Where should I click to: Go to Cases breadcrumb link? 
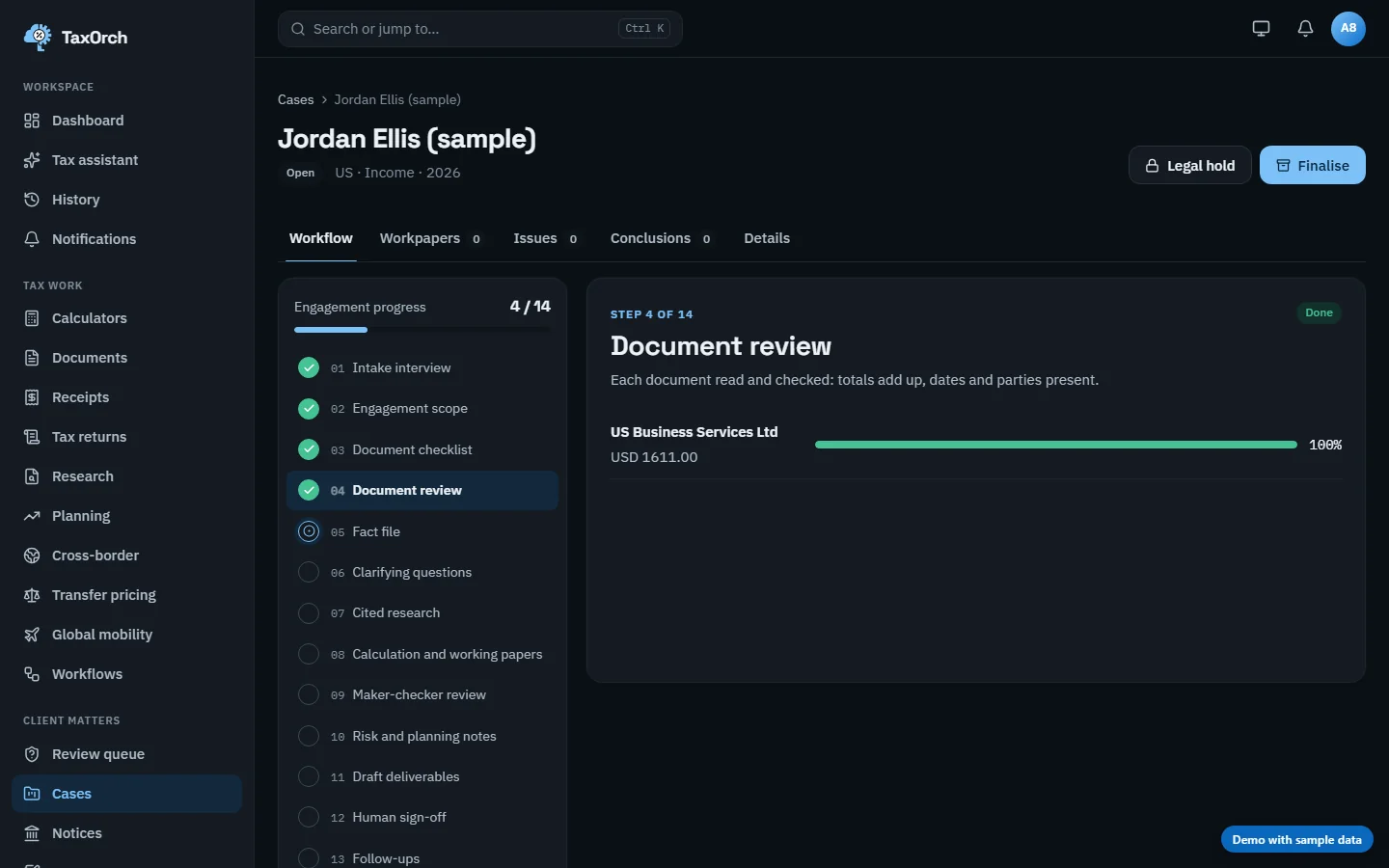click(x=295, y=99)
